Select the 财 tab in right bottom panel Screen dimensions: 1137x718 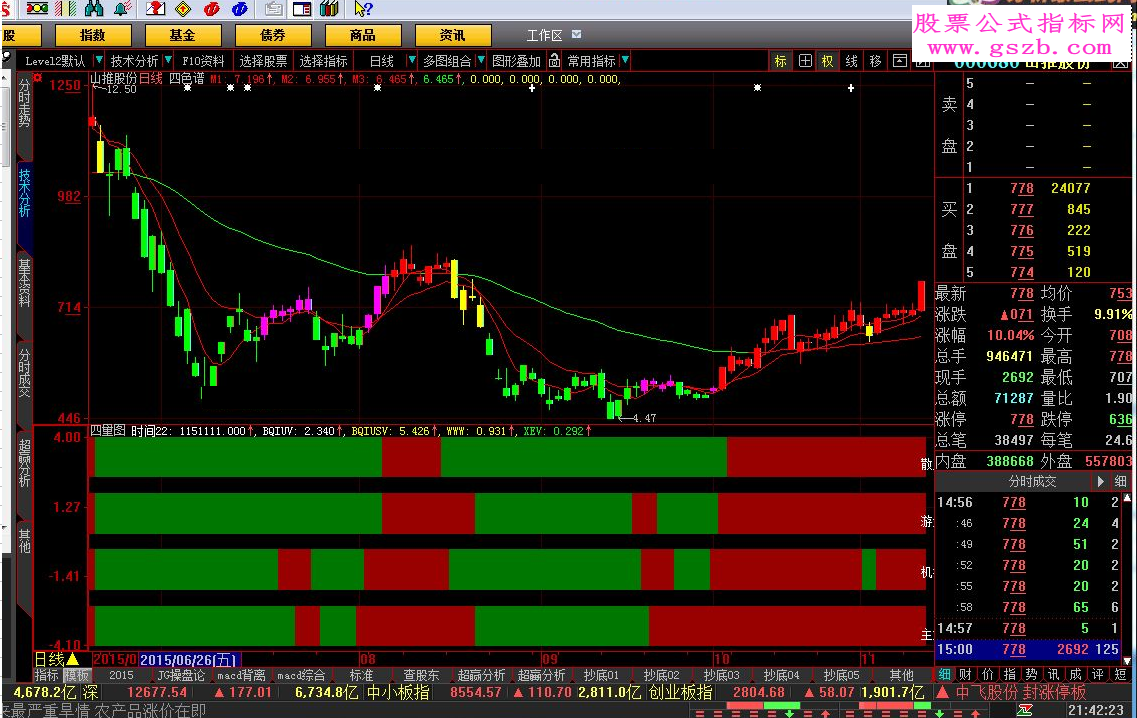[965, 674]
